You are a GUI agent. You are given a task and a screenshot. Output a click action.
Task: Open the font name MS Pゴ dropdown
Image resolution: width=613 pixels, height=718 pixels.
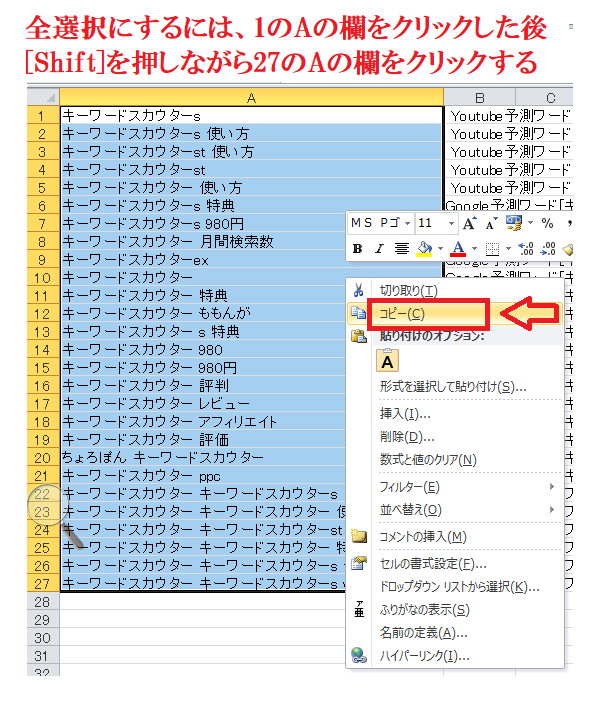407,223
